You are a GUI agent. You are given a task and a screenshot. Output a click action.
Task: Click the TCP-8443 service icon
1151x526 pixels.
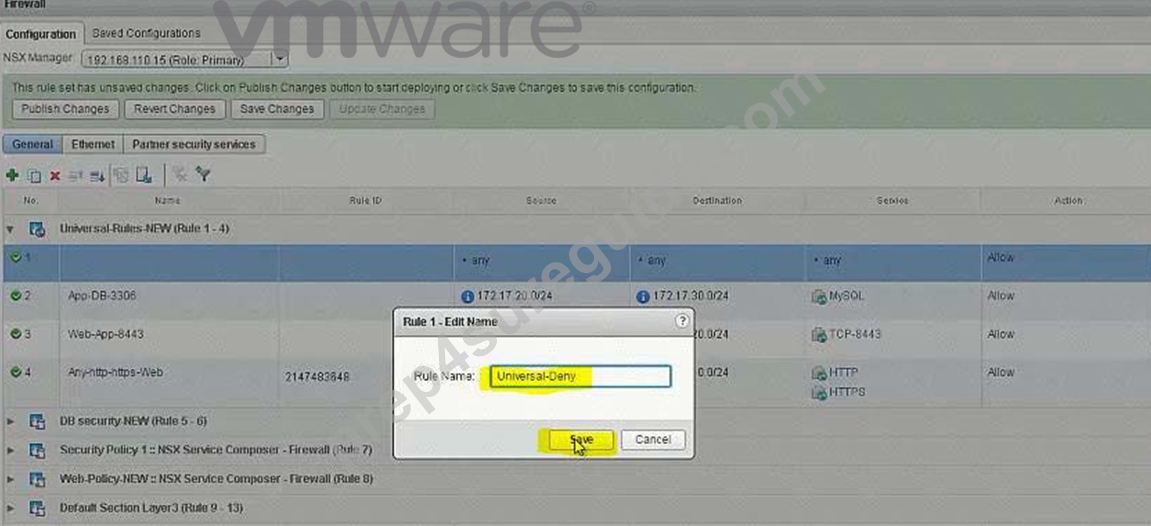click(x=818, y=335)
